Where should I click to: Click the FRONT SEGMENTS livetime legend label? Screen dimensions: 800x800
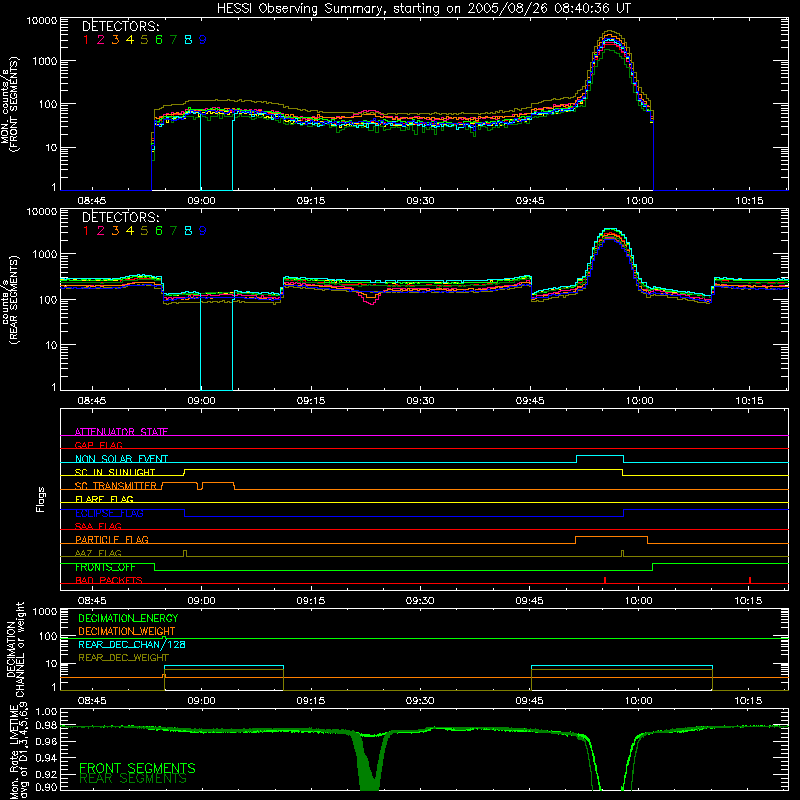[x=137, y=768]
